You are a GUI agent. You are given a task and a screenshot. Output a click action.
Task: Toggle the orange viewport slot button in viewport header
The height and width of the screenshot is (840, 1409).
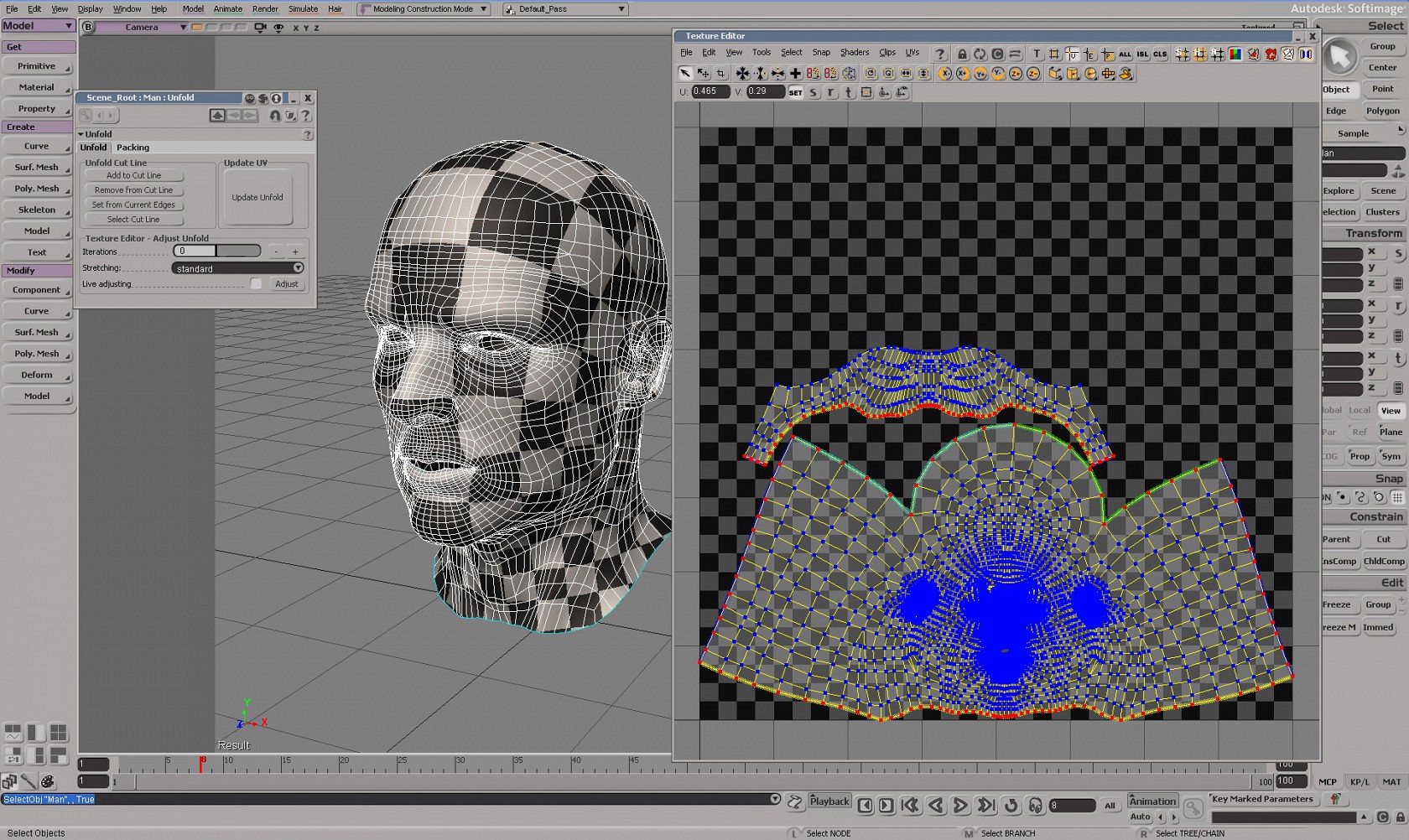pos(197,28)
